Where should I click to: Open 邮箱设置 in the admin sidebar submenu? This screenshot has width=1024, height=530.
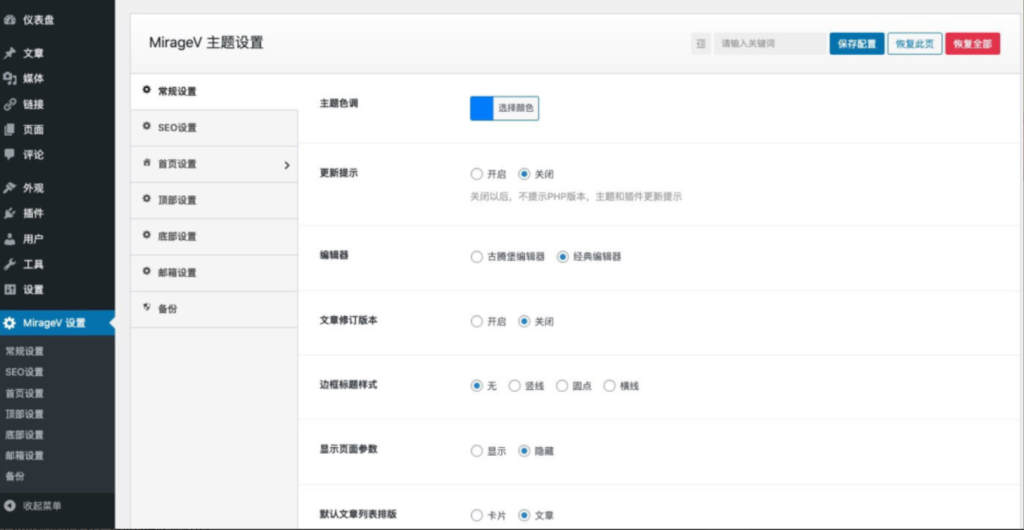24,456
